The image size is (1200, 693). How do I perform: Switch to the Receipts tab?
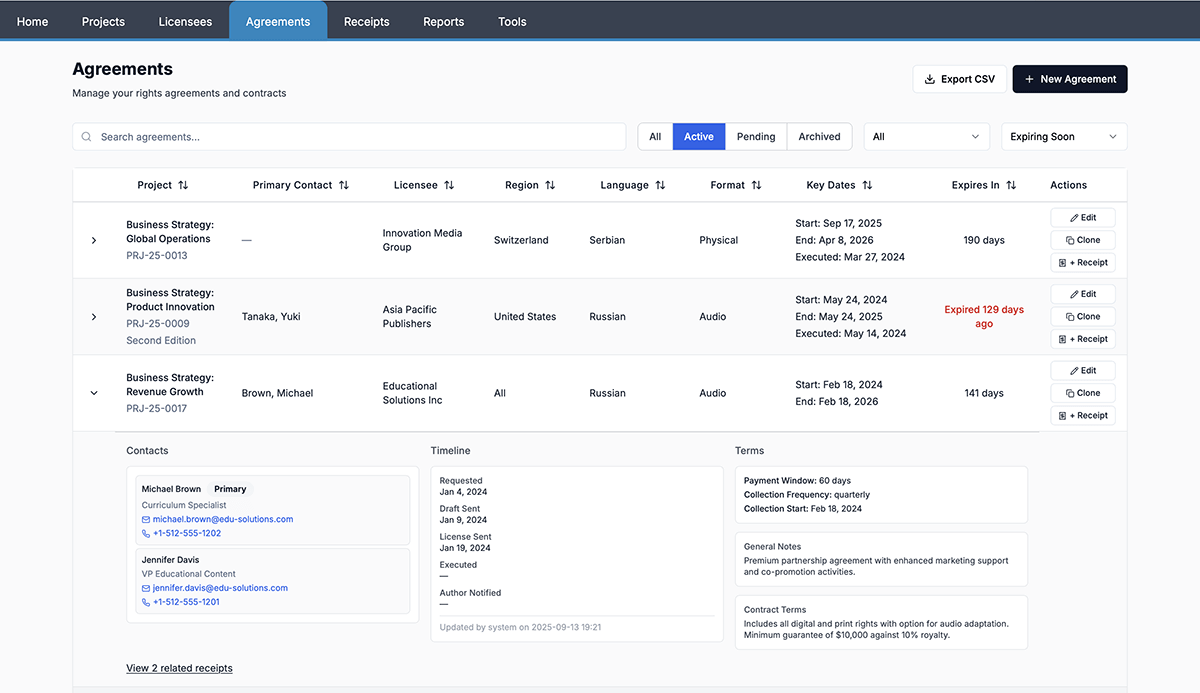pos(366,21)
